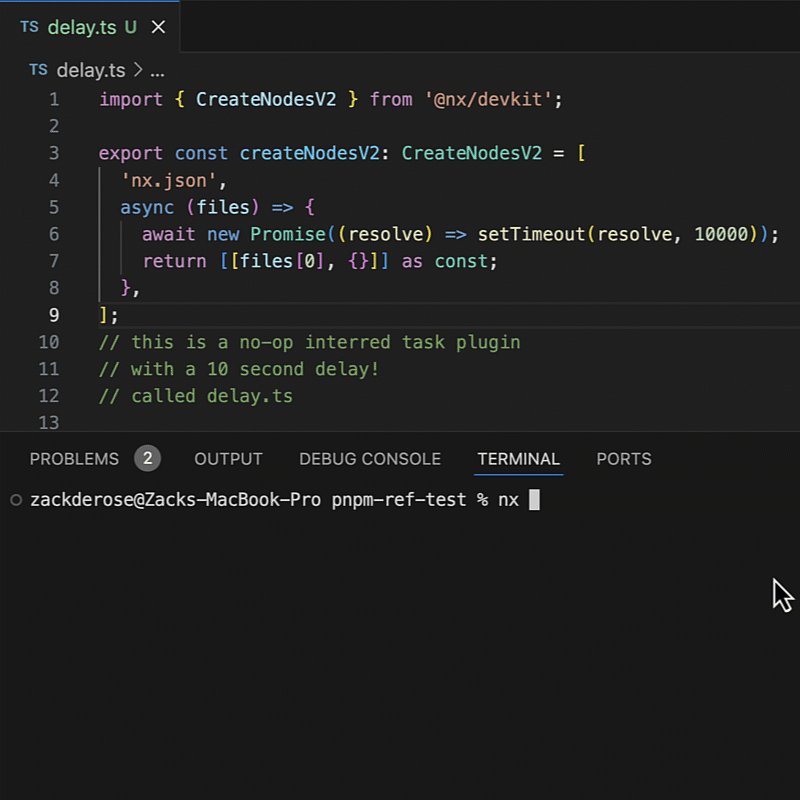
Task: Select the TERMINAL panel tab
Action: coord(518,459)
